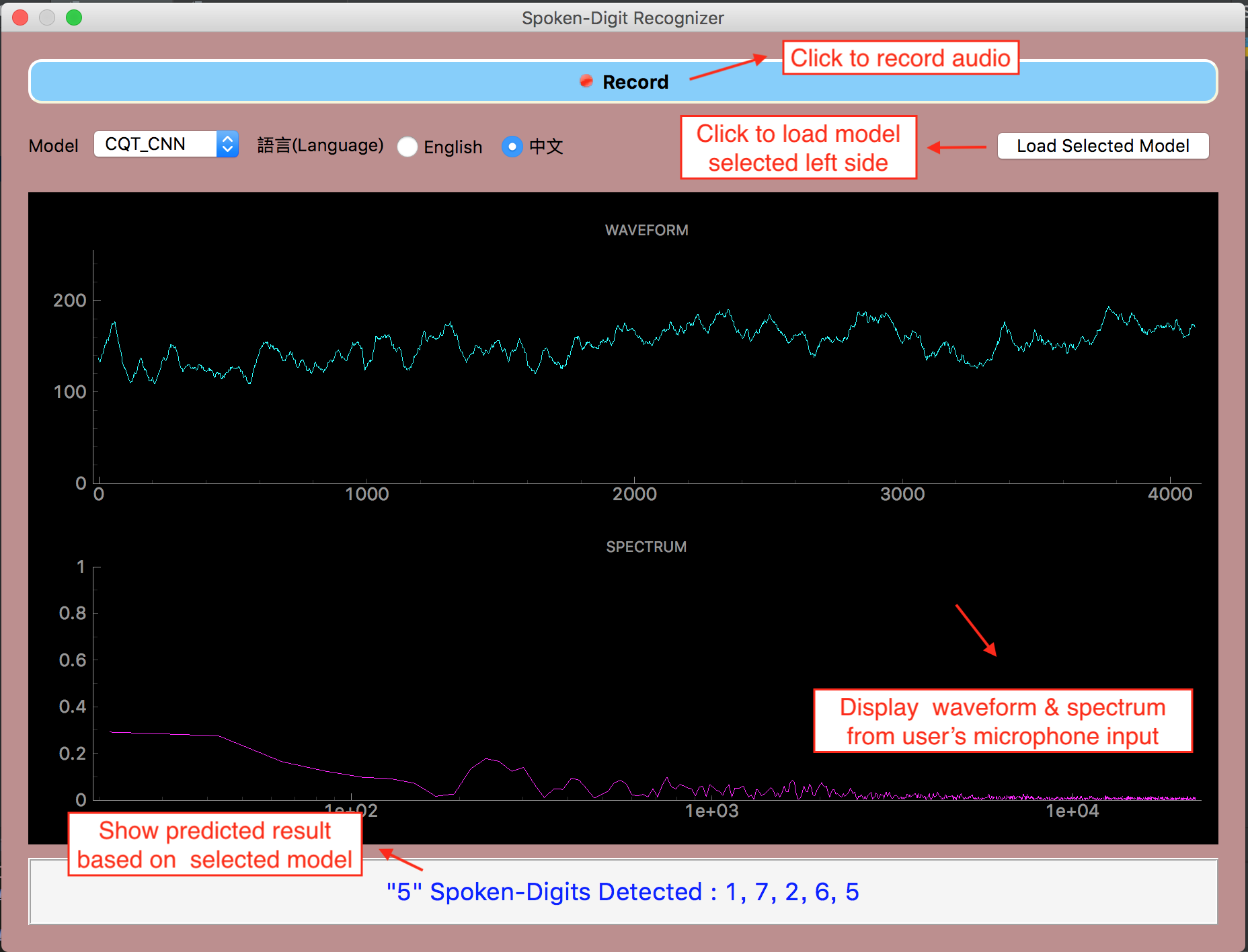Click the WAVEFORM plot title
The width and height of the screenshot is (1248, 952).
[x=646, y=230]
